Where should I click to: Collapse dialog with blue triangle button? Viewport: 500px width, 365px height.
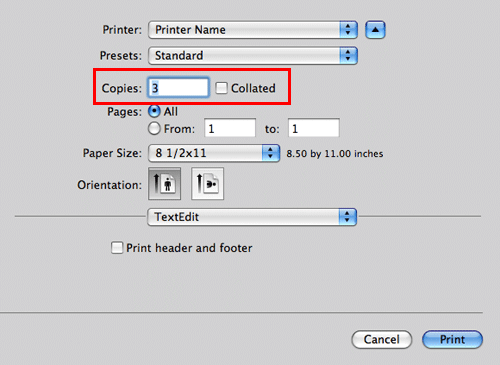(x=375, y=30)
